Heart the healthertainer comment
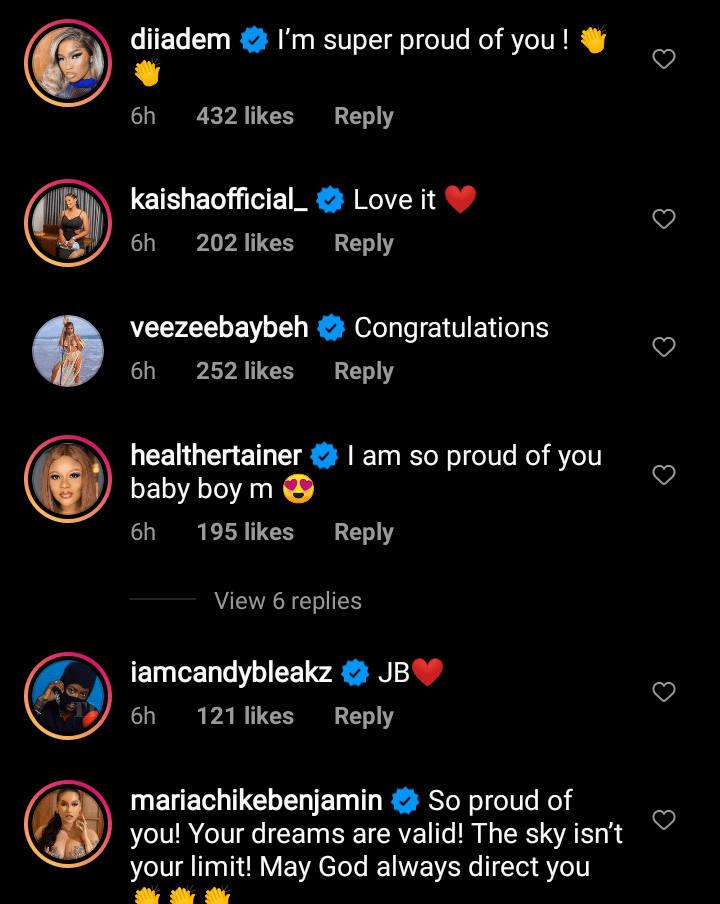Screen dimensions: 720x904 point(664,475)
